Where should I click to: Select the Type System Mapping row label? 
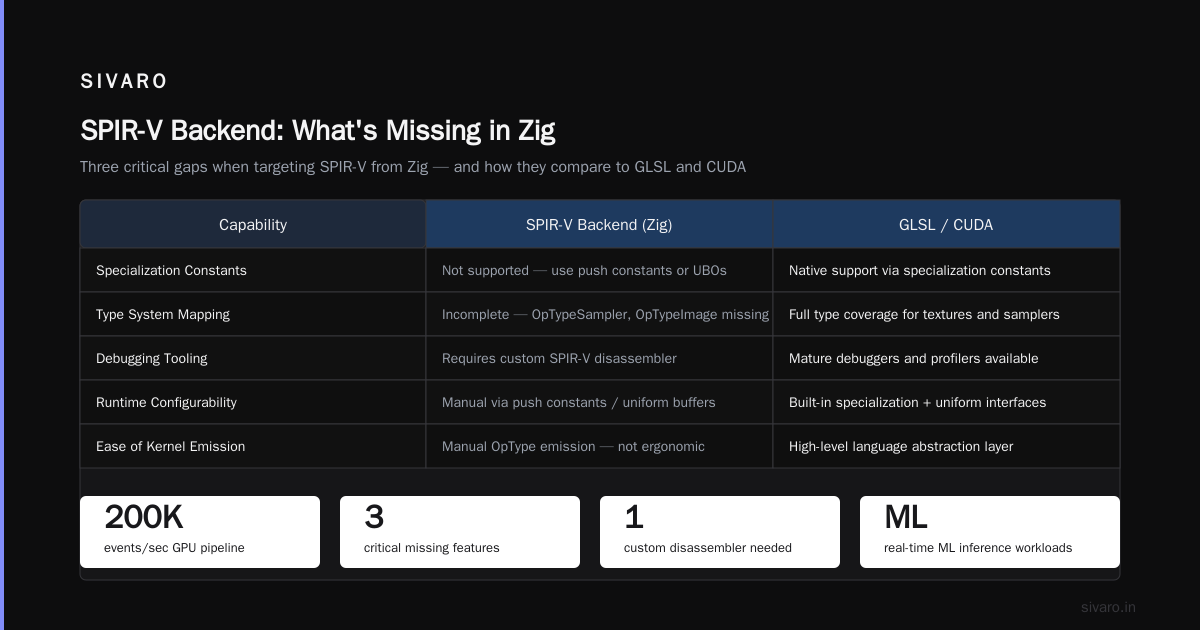pyautogui.click(x=163, y=314)
